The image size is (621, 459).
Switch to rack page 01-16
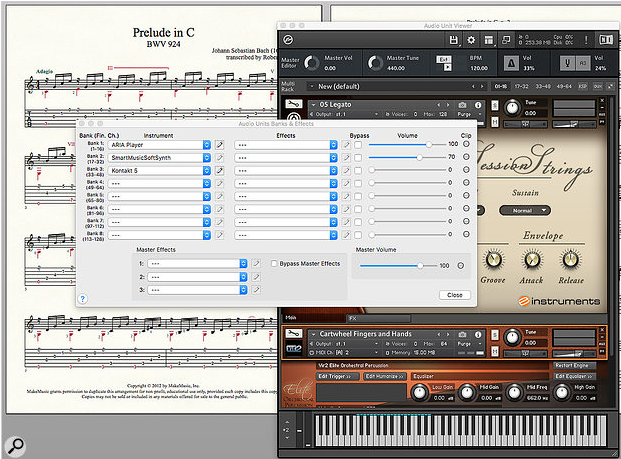tap(501, 86)
